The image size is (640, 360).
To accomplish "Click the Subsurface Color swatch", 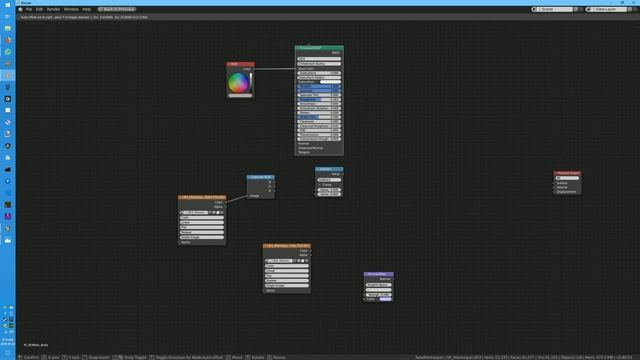I will [x=330, y=82].
